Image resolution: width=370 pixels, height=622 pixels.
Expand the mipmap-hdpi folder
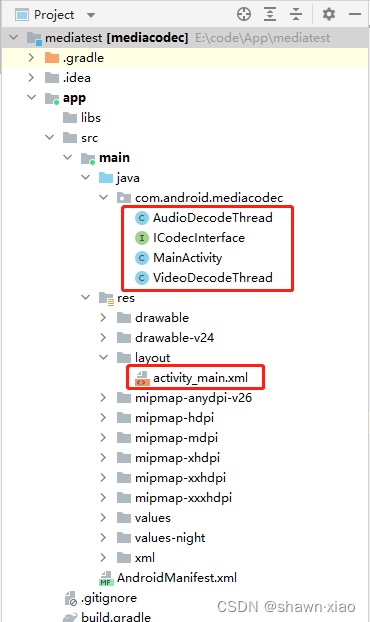104,417
